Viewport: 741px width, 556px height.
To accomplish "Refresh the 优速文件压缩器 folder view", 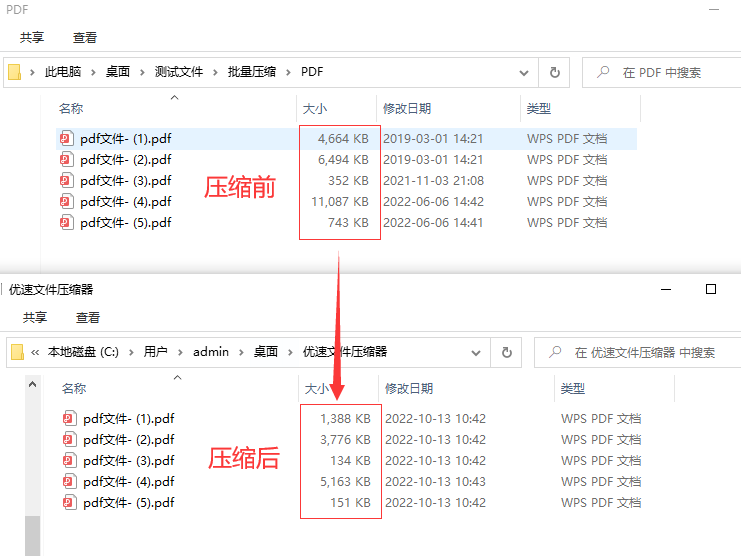I will [507, 352].
